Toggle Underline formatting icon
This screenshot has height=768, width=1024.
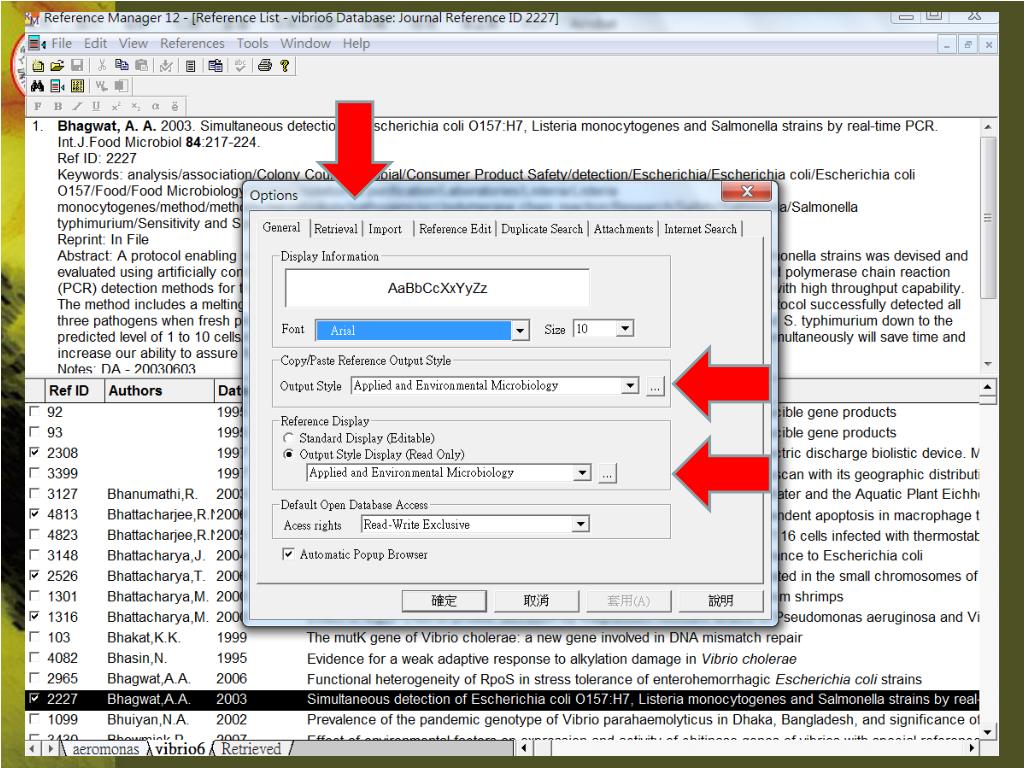[x=97, y=106]
